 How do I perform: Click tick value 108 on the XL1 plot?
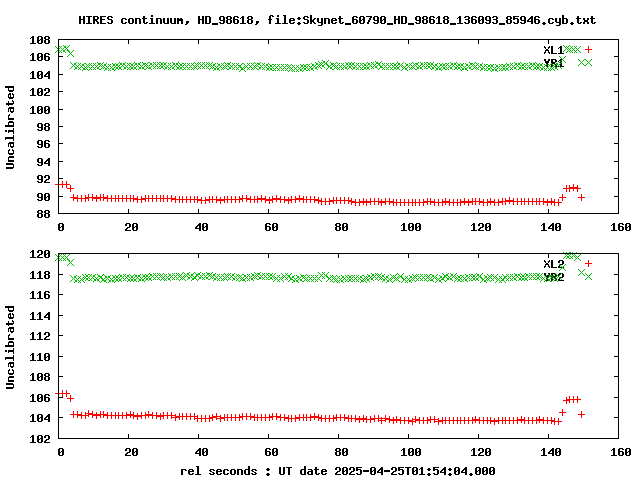tap(40, 40)
